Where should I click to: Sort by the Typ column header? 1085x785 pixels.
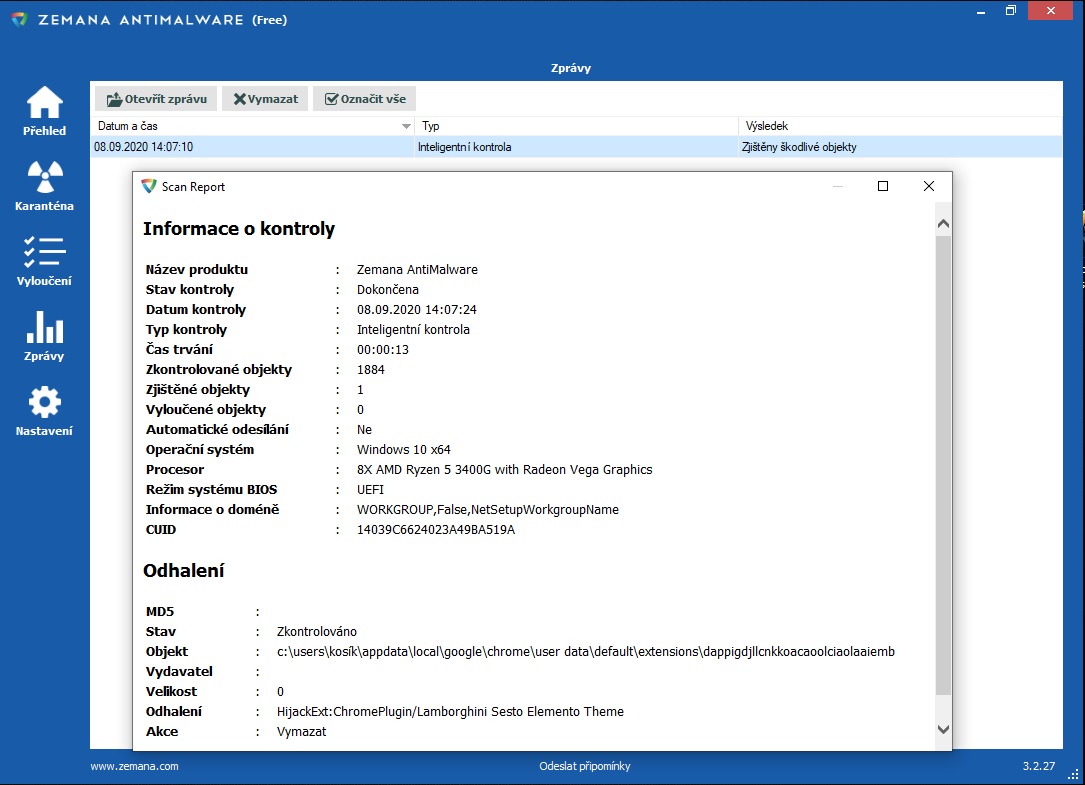(576, 127)
